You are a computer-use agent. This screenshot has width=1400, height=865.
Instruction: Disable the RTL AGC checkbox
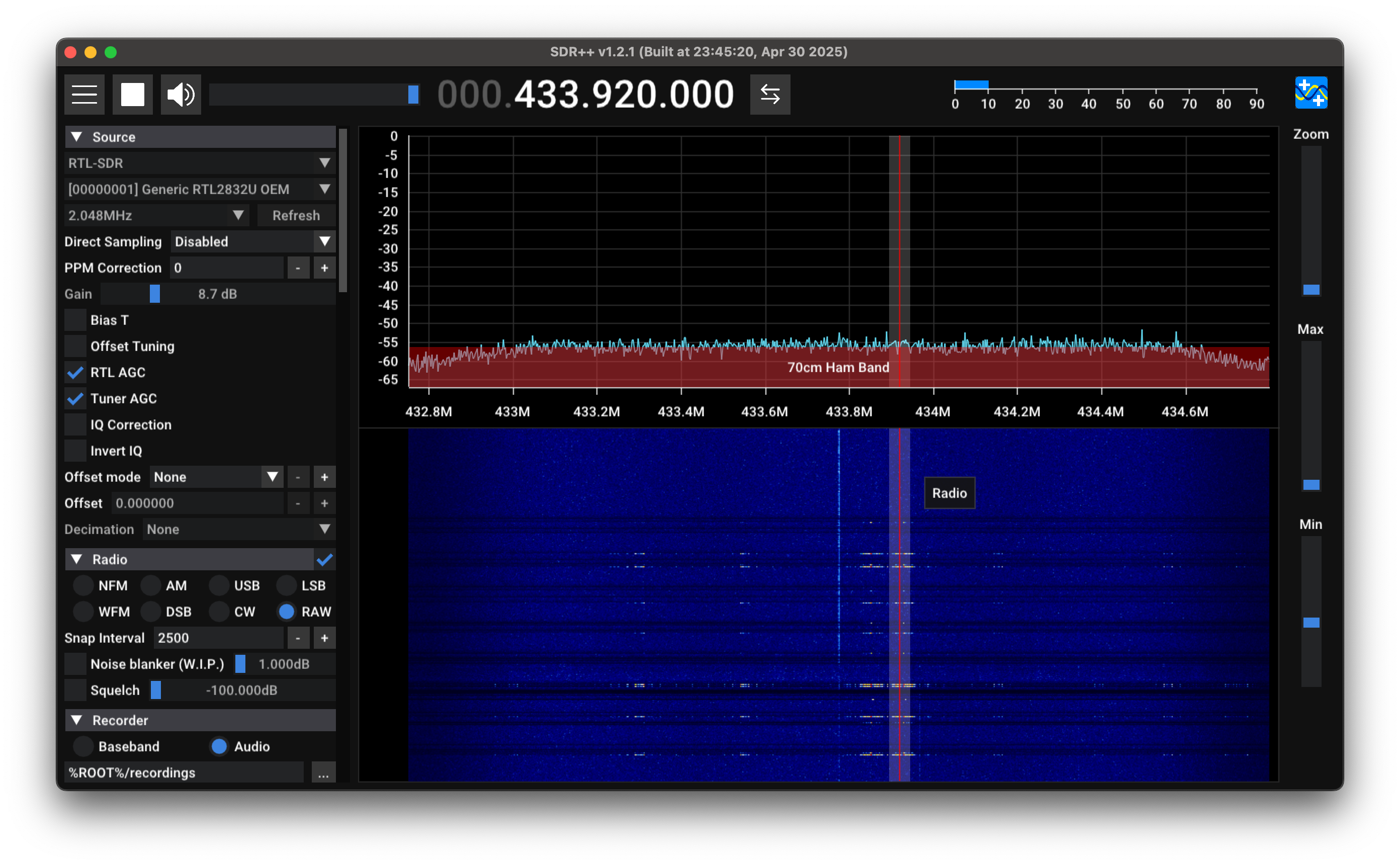pyautogui.click(x=75, y=373)
